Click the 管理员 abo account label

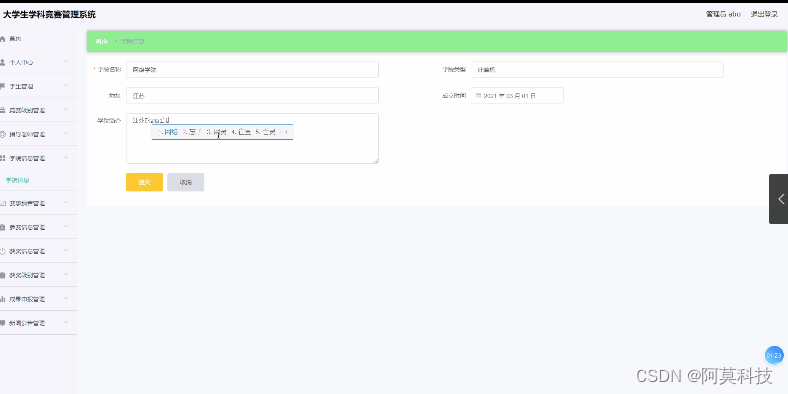click(723, 14)
